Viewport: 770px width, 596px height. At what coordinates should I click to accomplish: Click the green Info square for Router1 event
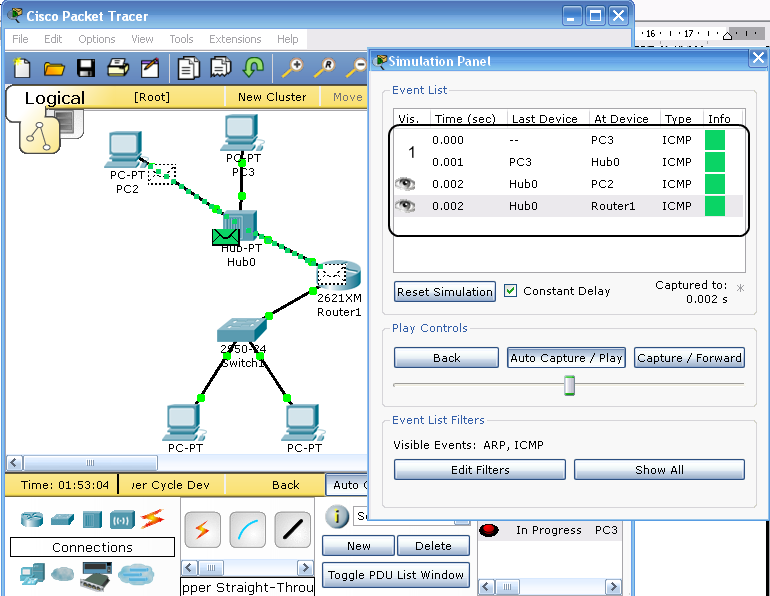(715, 206)
